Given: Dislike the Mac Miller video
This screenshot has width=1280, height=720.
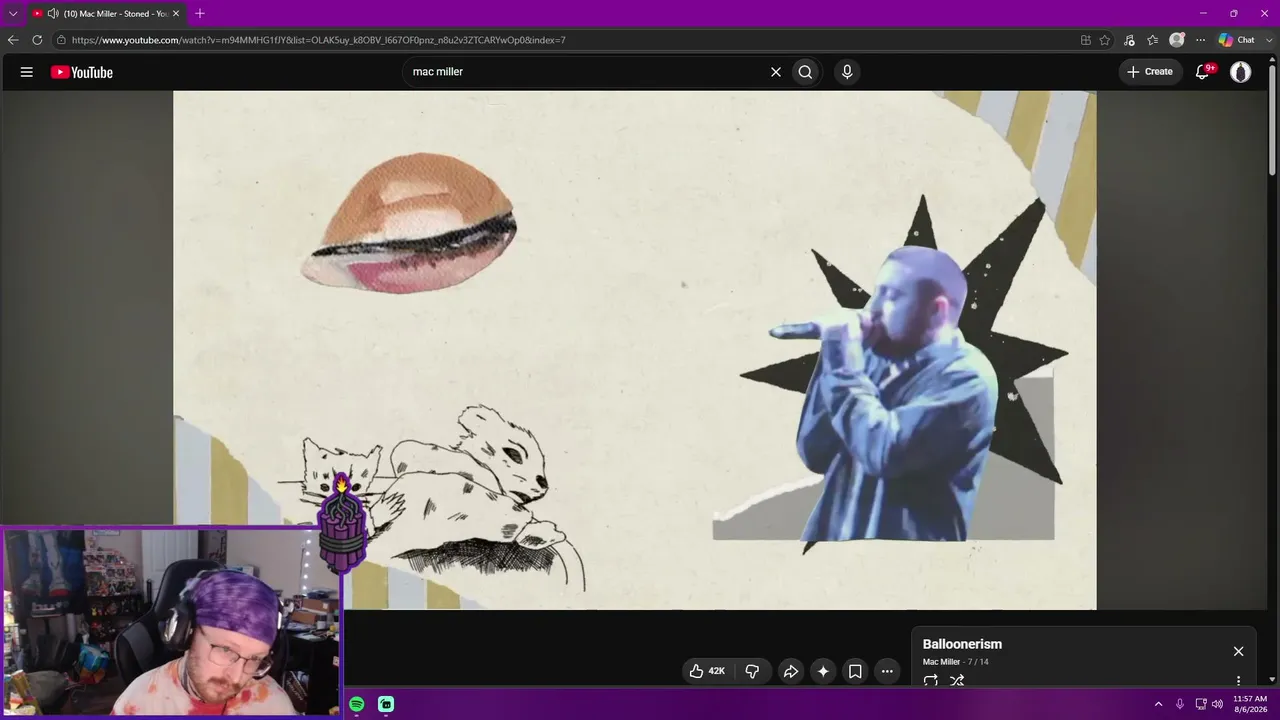Looking at the screenshot, I should 752,671.
